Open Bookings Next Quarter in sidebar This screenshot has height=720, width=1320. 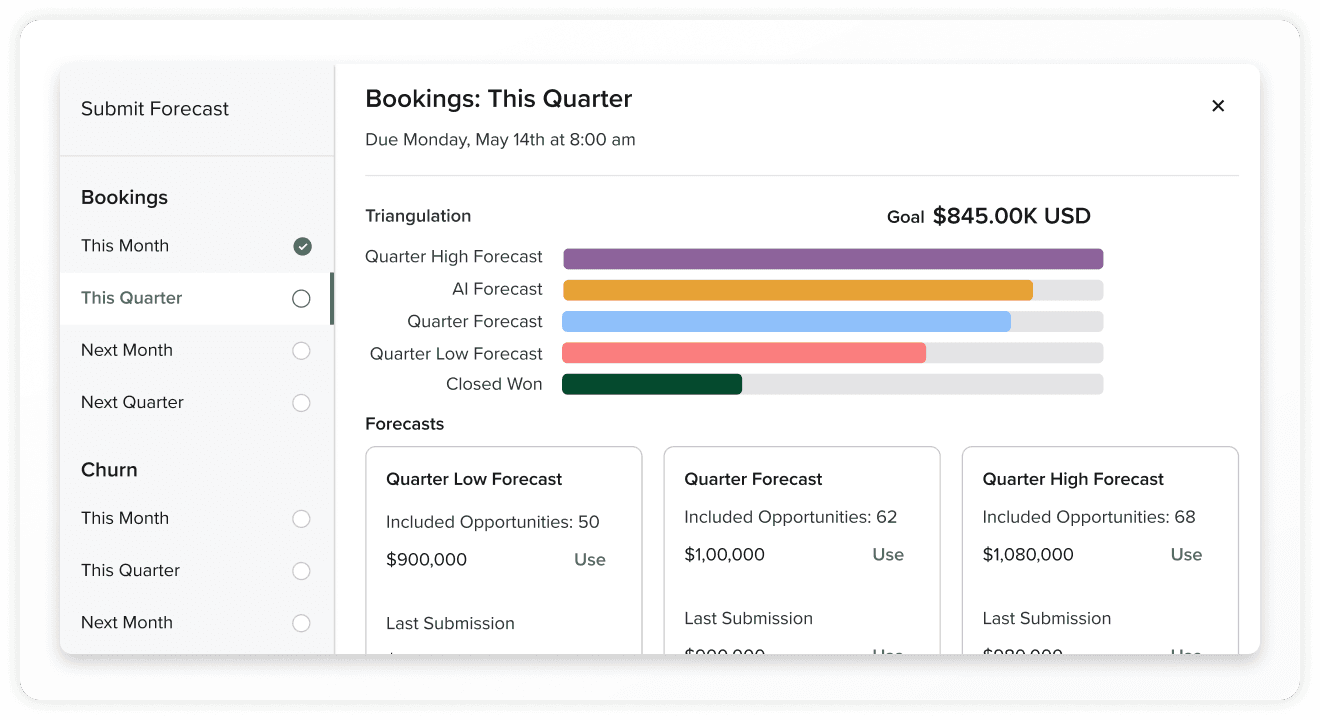(x=132, y=402)
